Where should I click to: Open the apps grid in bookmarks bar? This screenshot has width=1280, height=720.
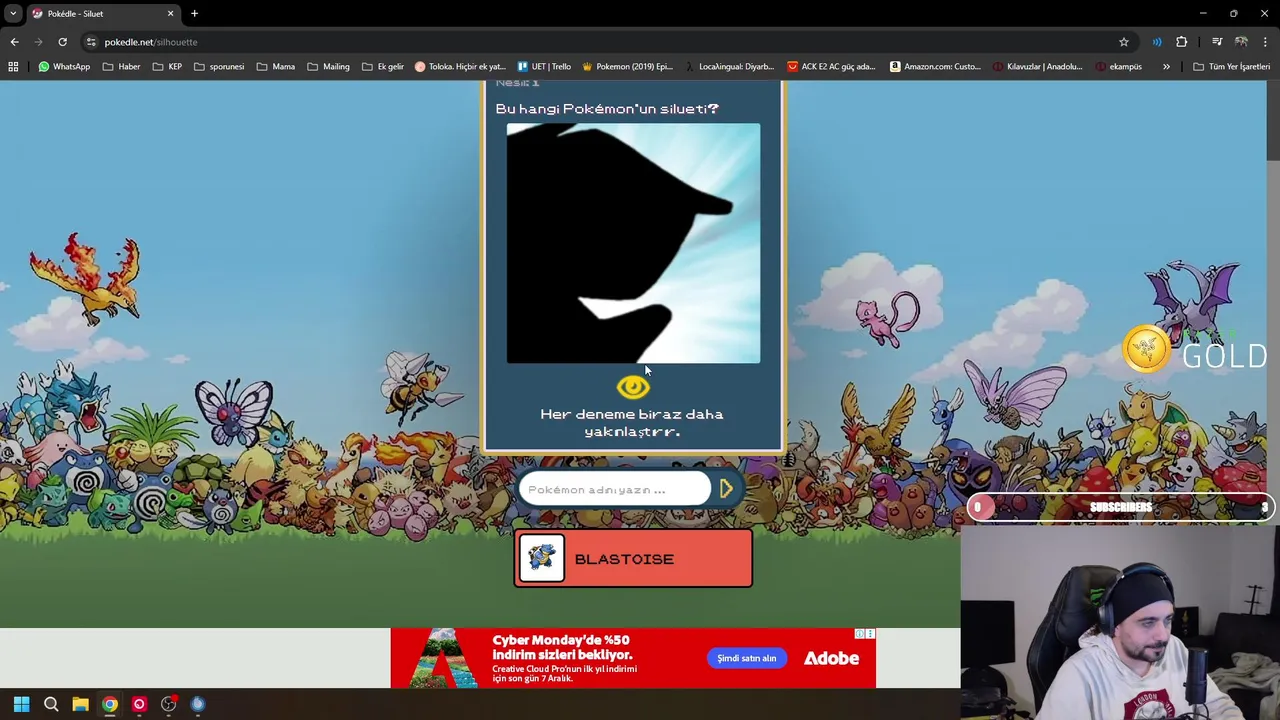(13, 67)
